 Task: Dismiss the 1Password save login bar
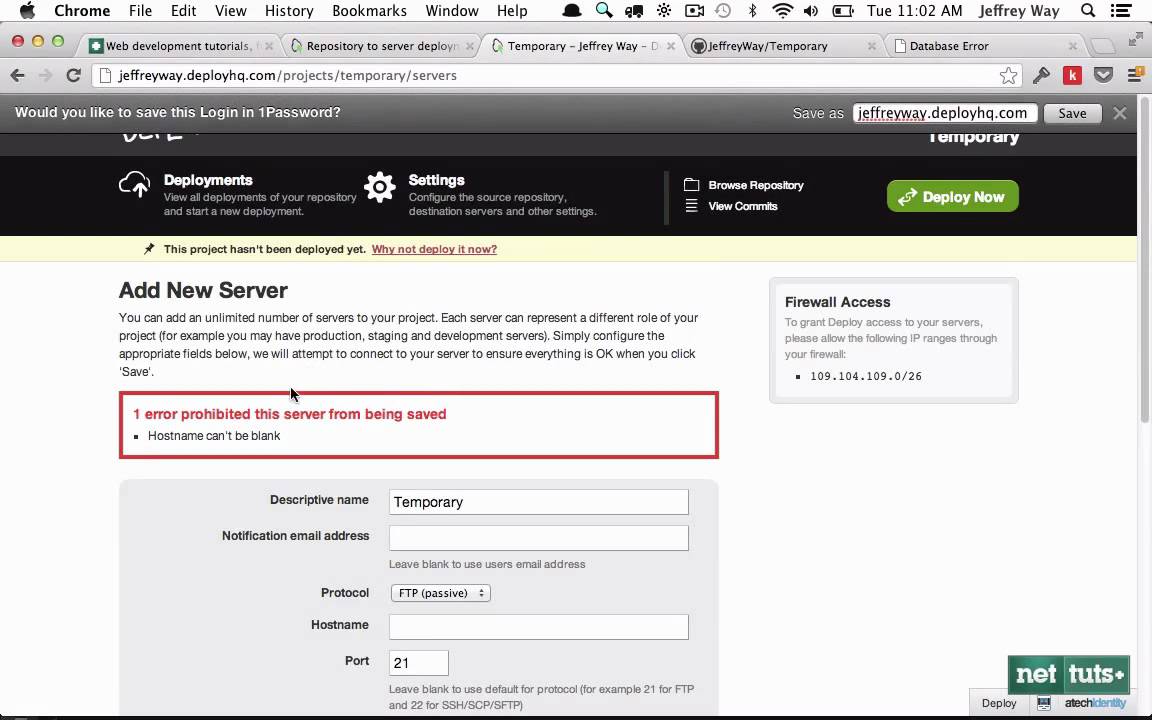pyautogui.click(x=1120, y=113)
